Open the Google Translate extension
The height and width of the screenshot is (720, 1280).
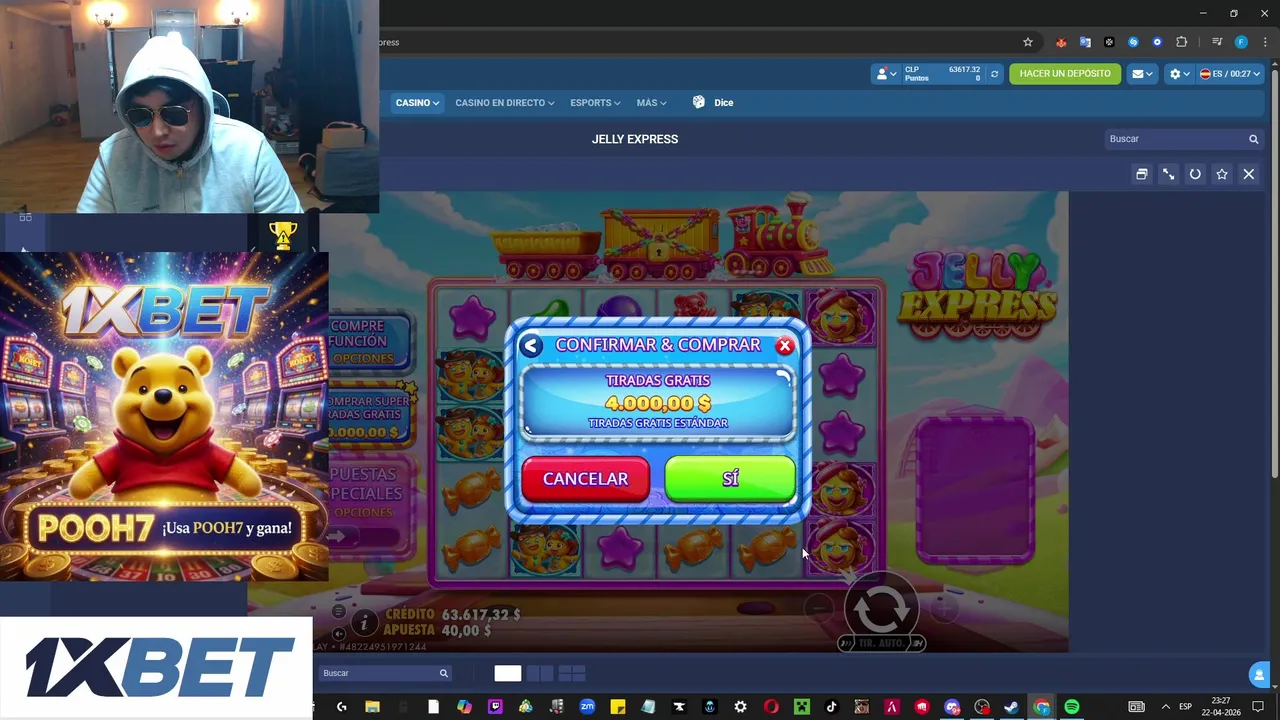[1085, 42]
